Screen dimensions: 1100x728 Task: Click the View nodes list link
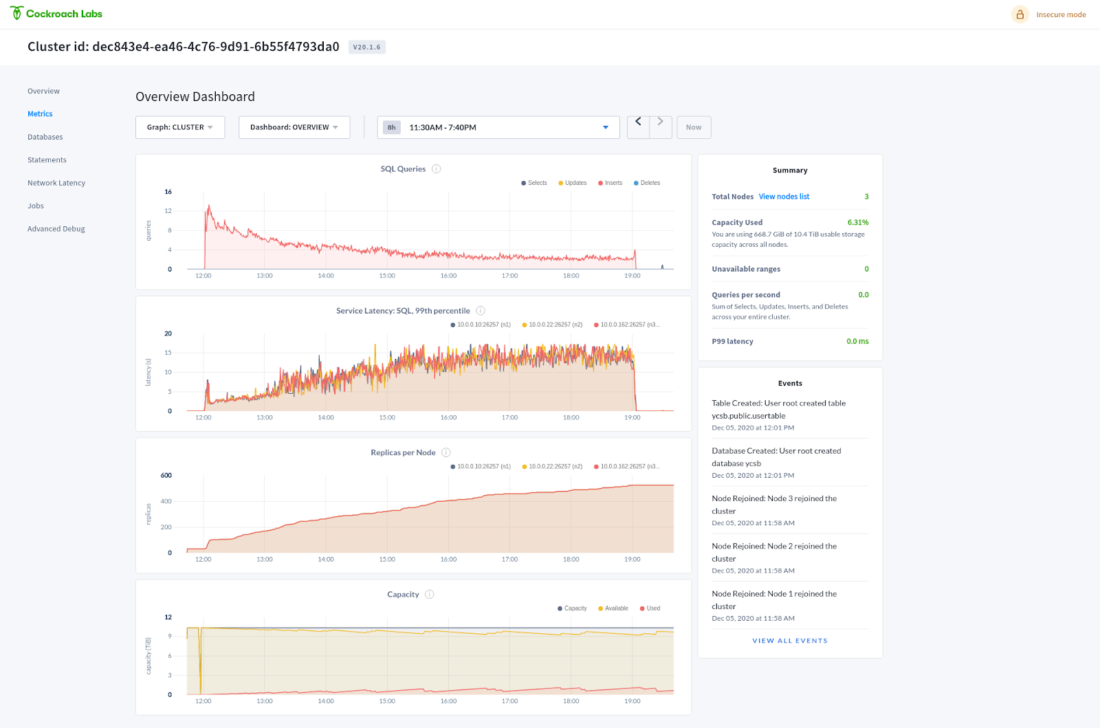pyautogui.click(x=784, y=196)
